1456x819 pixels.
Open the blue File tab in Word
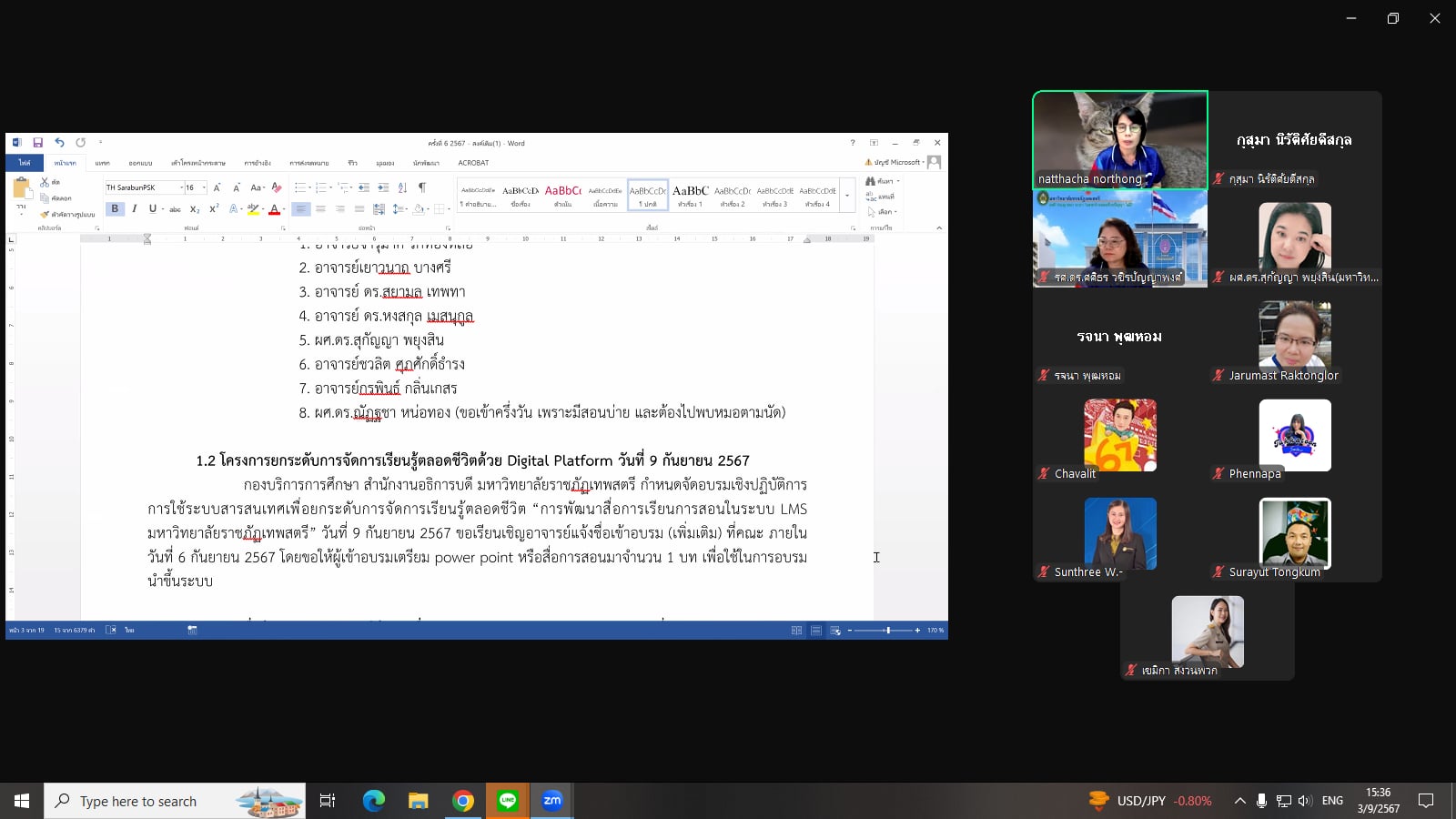25,163
